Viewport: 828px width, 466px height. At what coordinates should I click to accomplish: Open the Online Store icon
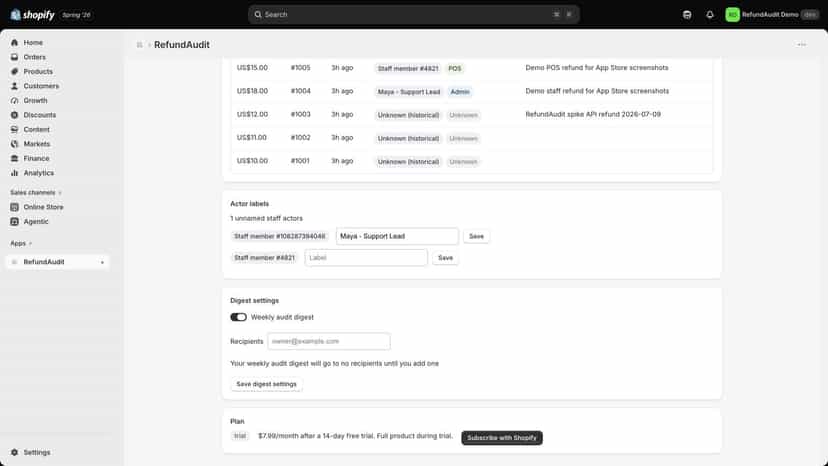[x=14, y=207]
